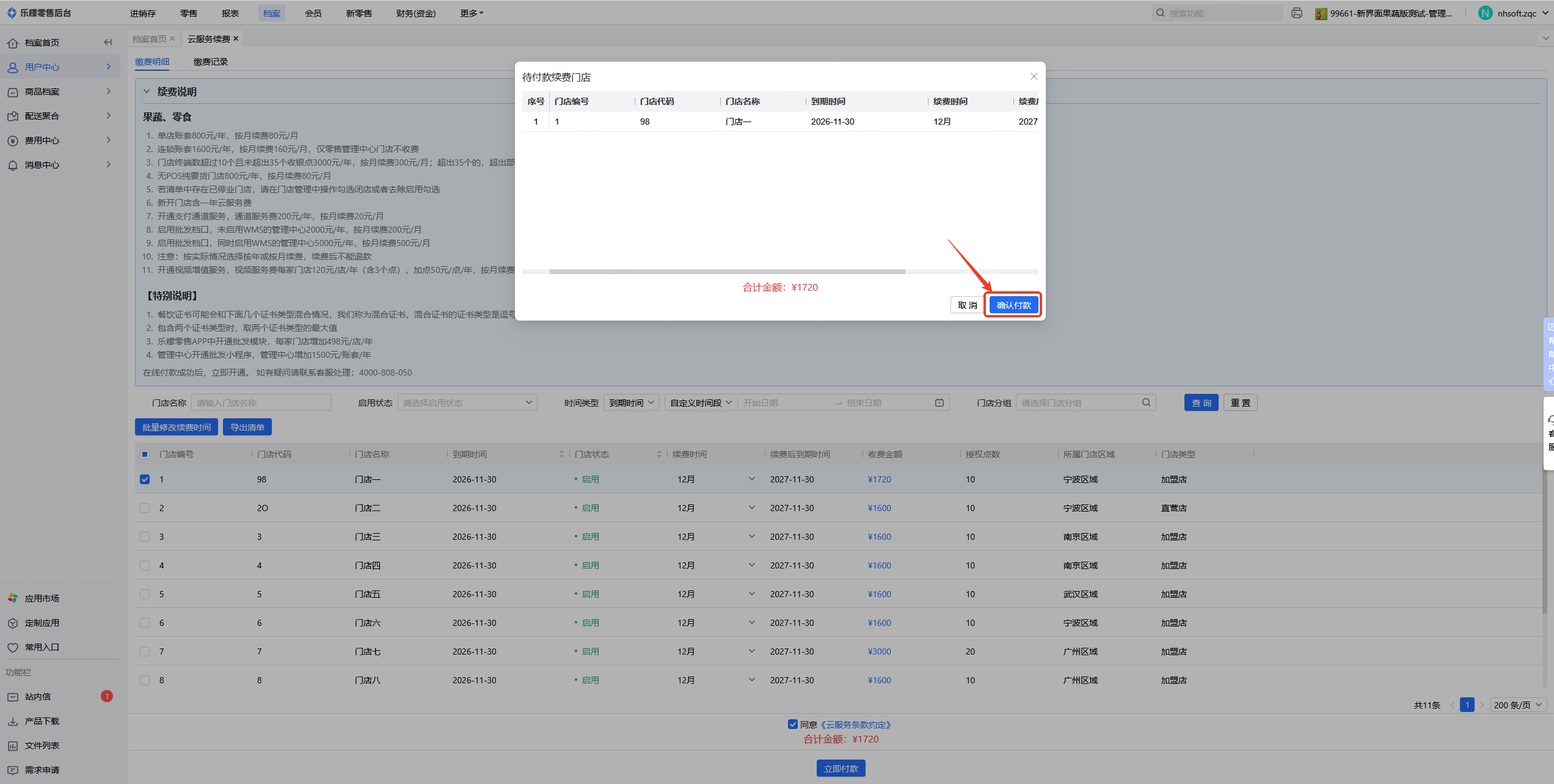Open 应用市场 from the sidebar
The width and height of the screenshot is (1554, 784).
[42, 598]
